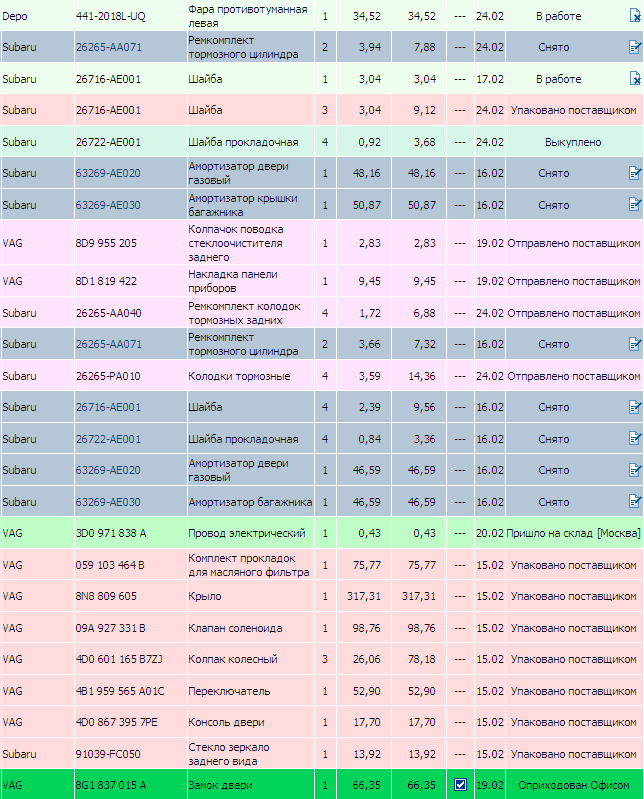
Task: Open link 26716-AE001 in the 2,39 row
Action: (108, 407)
